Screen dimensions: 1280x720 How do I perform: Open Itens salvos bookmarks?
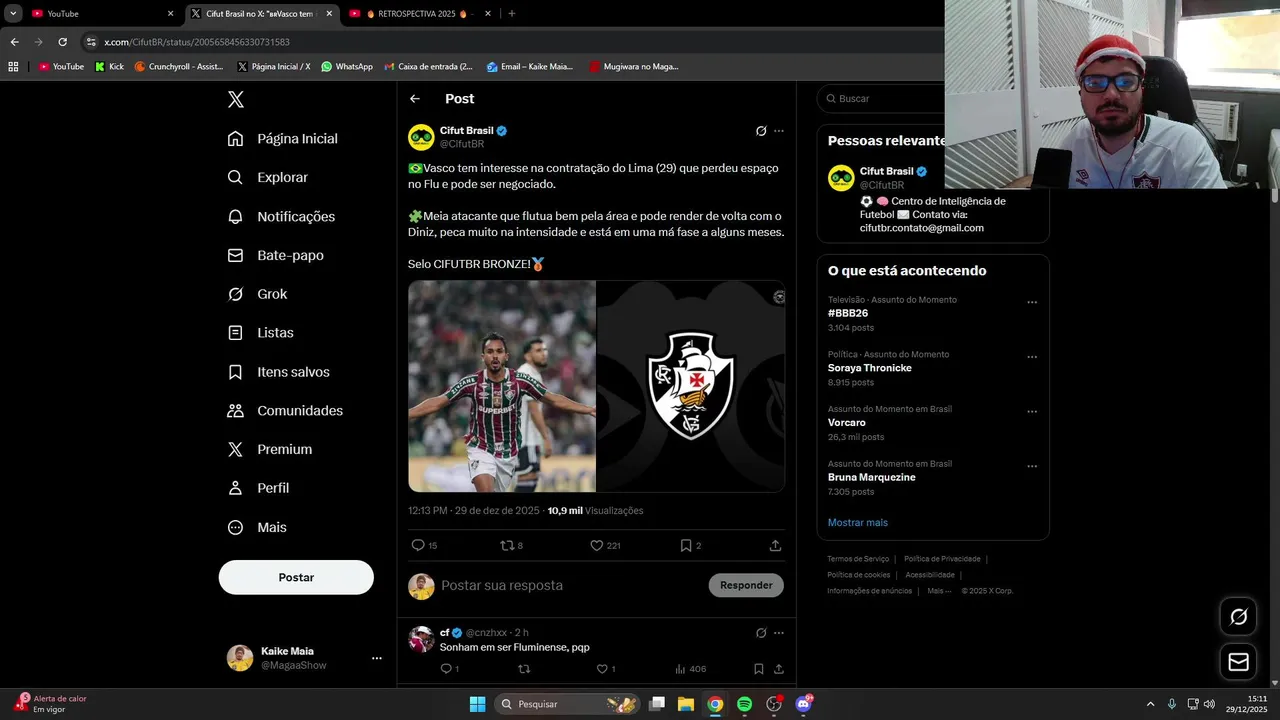(x=278, y=371)
